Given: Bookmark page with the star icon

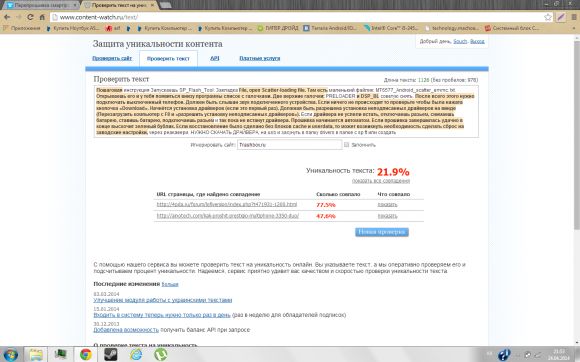Looking at the screenshot, I should pos(547,17).
